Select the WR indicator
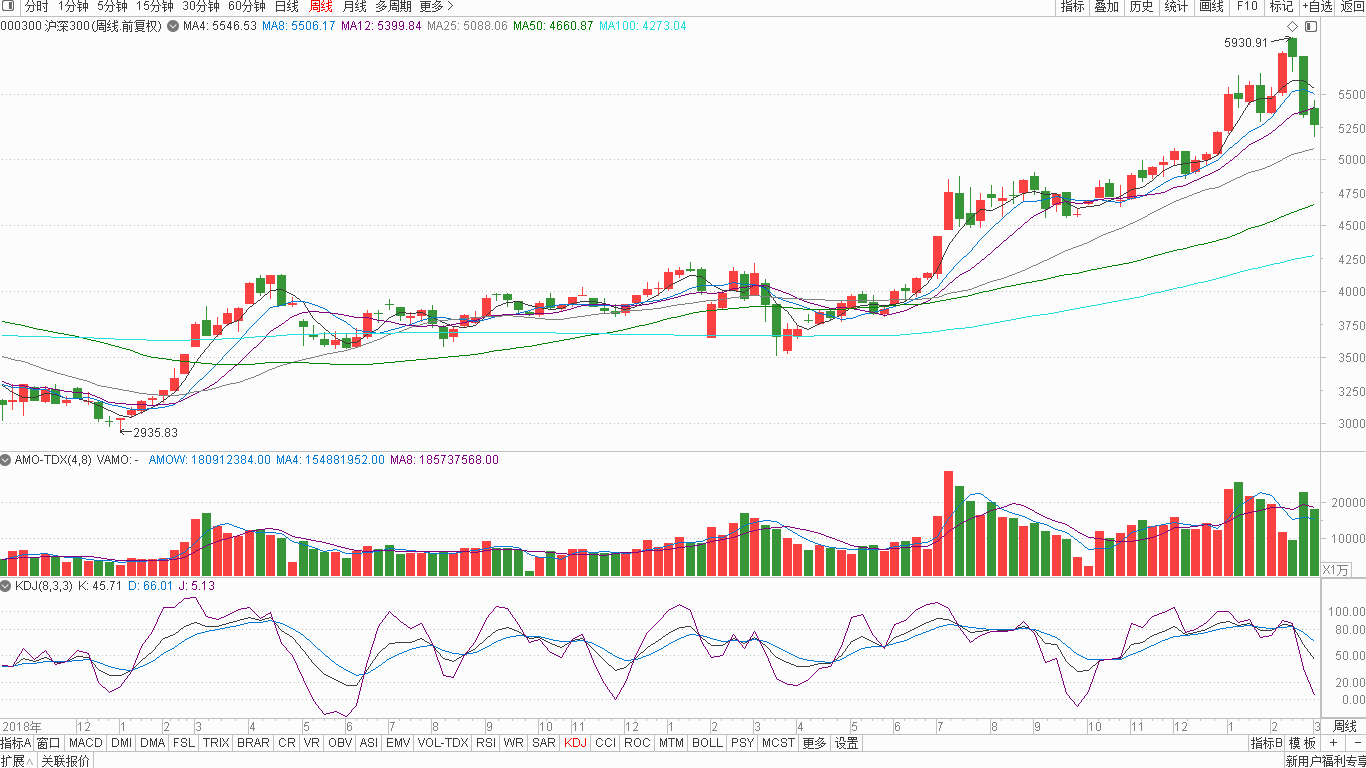This screenshot has height=768, width=1366. [513, 743]
